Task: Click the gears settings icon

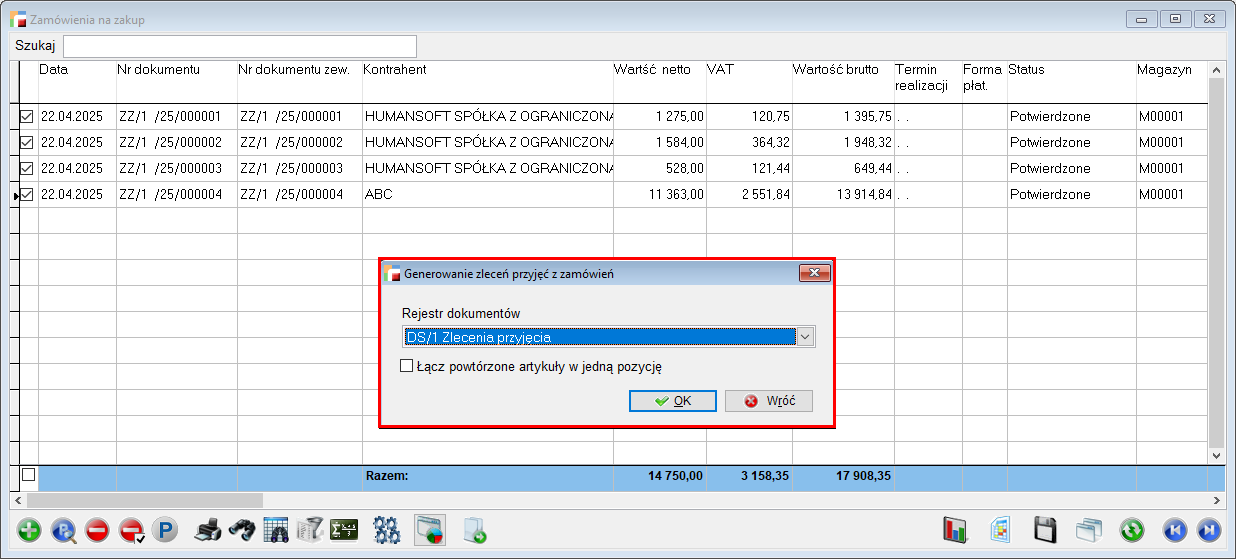Action: (386, 530)
